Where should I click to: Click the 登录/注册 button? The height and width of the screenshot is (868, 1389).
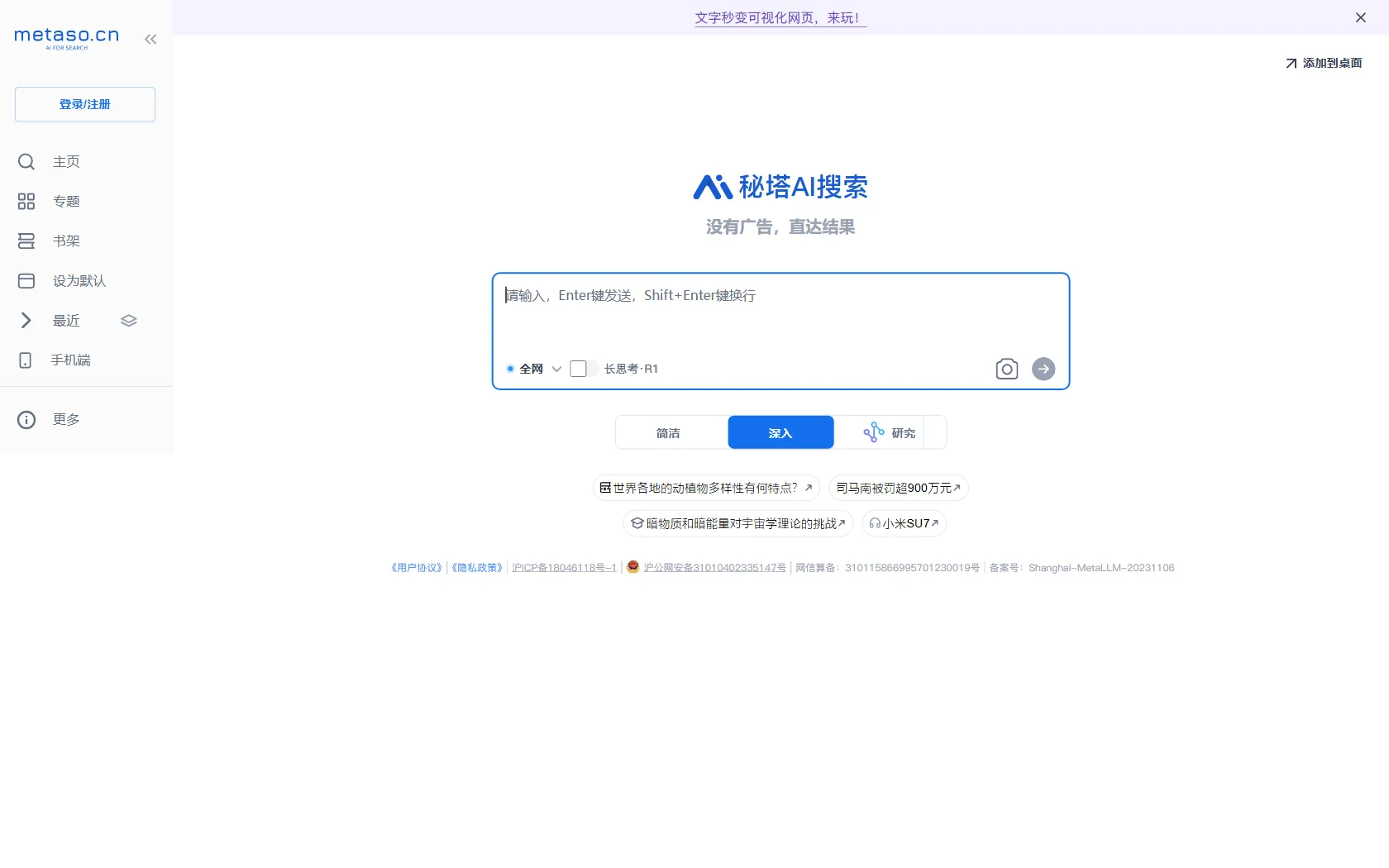85,104
